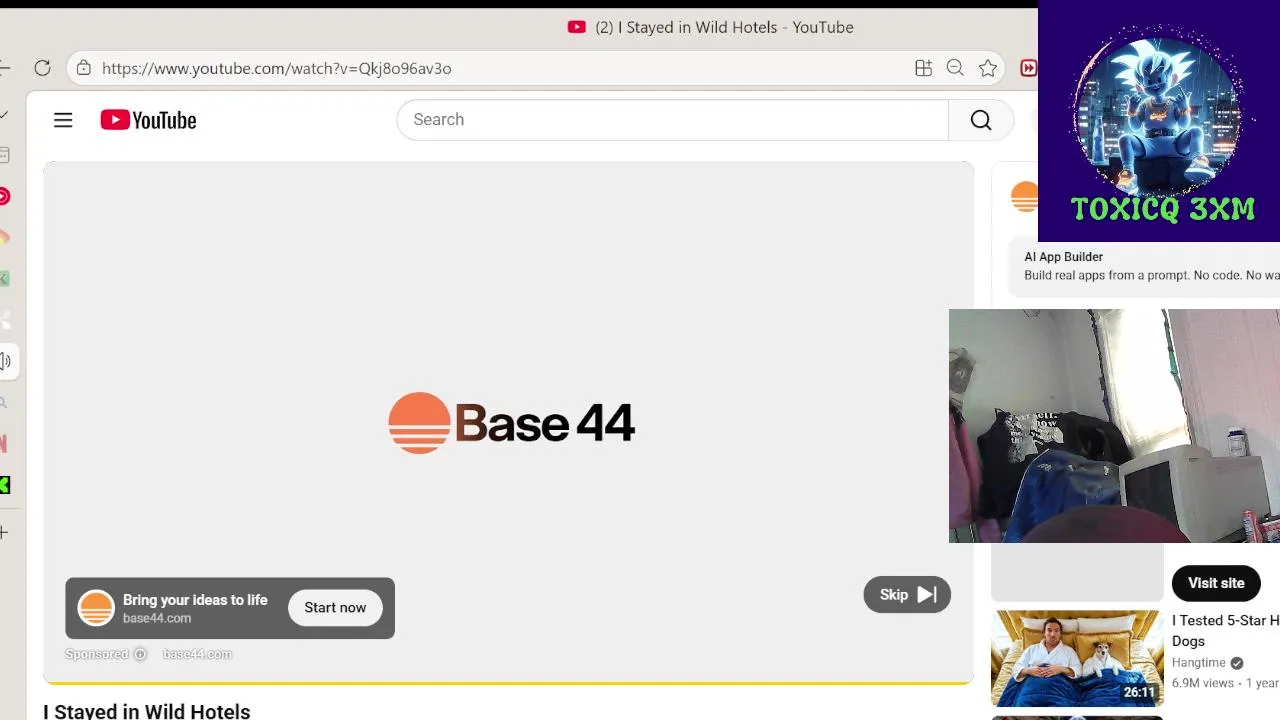Open the Sponsored info icon
Image resolution: width=1280 pixels, height=720 pixels.
140,654
